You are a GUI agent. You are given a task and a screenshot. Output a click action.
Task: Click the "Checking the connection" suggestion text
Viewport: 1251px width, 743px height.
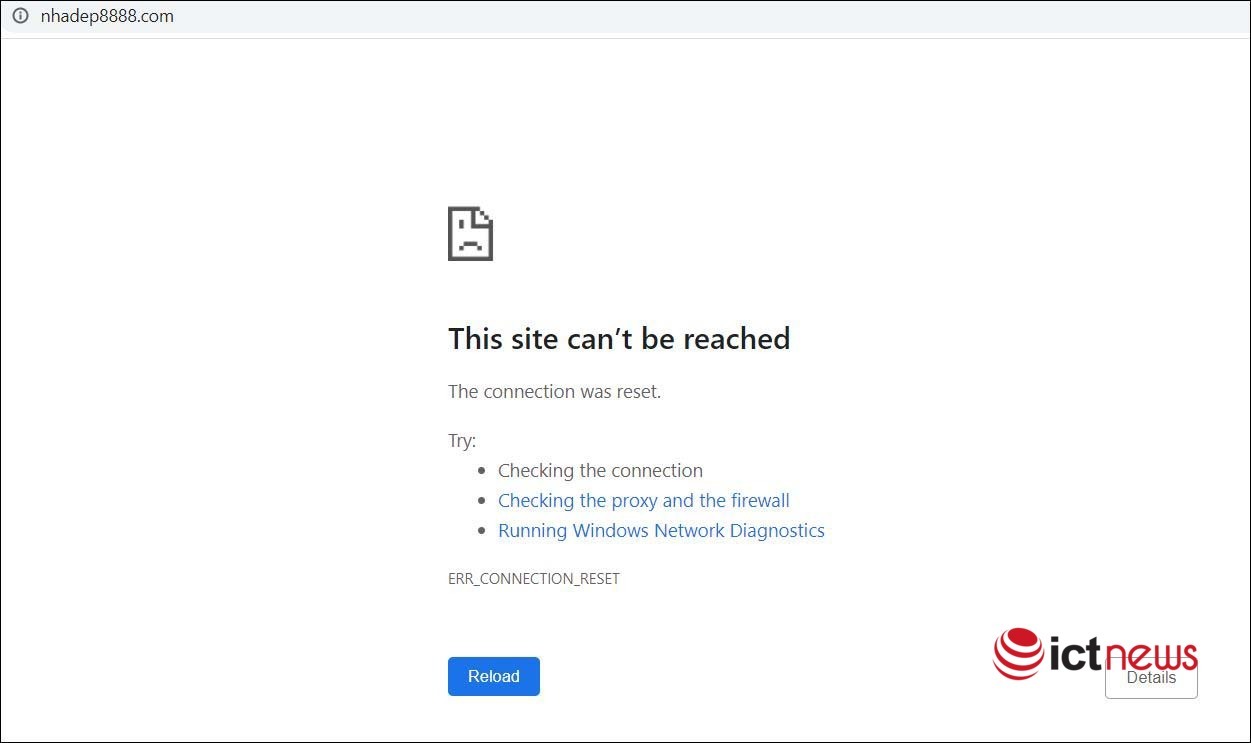[600, 470]
